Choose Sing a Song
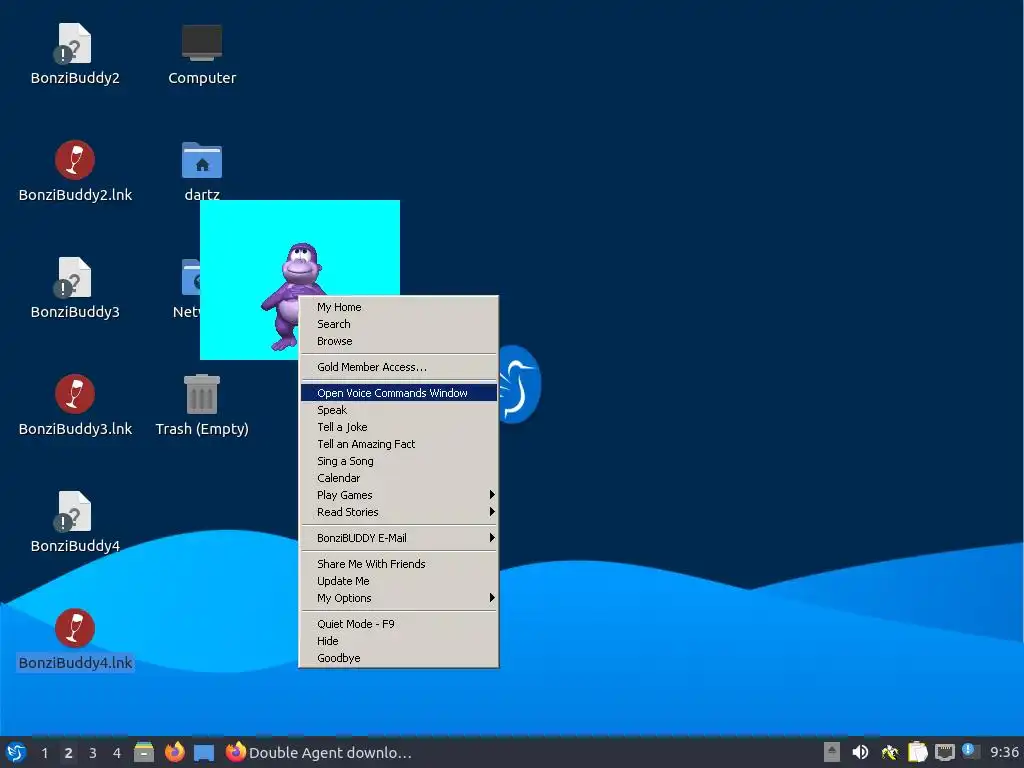Screen dimensions: 1024x768 398,461
